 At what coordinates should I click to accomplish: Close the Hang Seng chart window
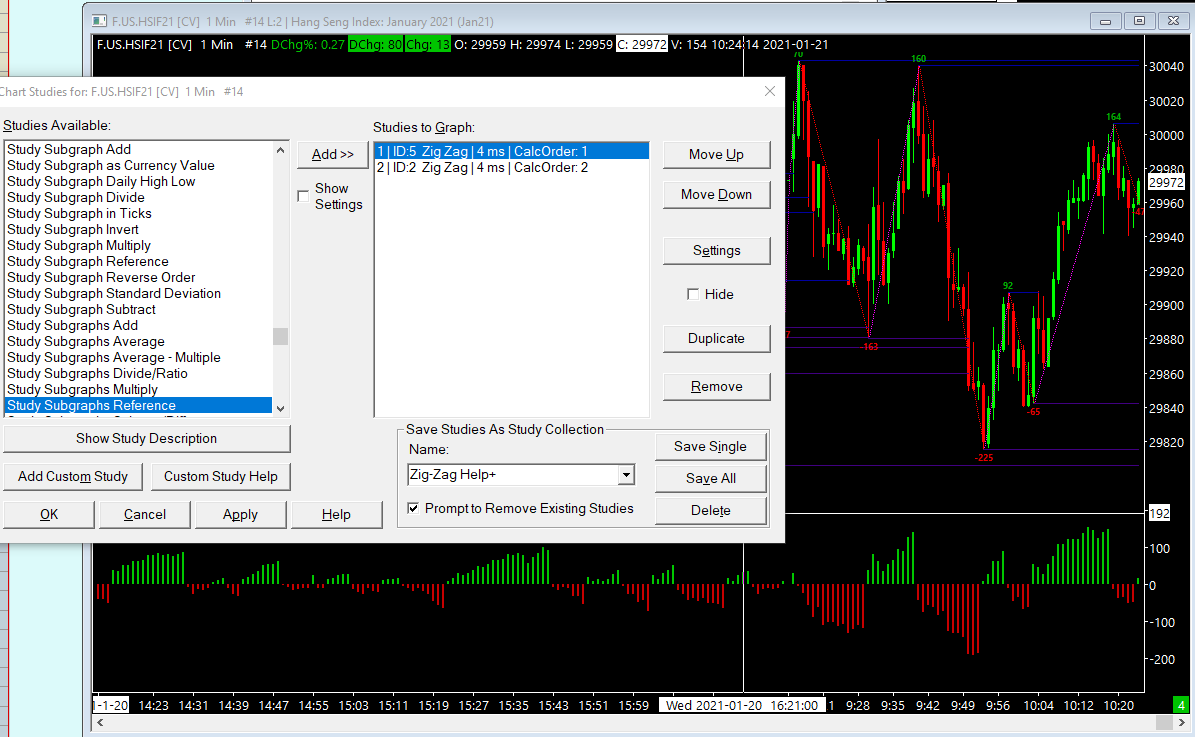pos(1174,21)
